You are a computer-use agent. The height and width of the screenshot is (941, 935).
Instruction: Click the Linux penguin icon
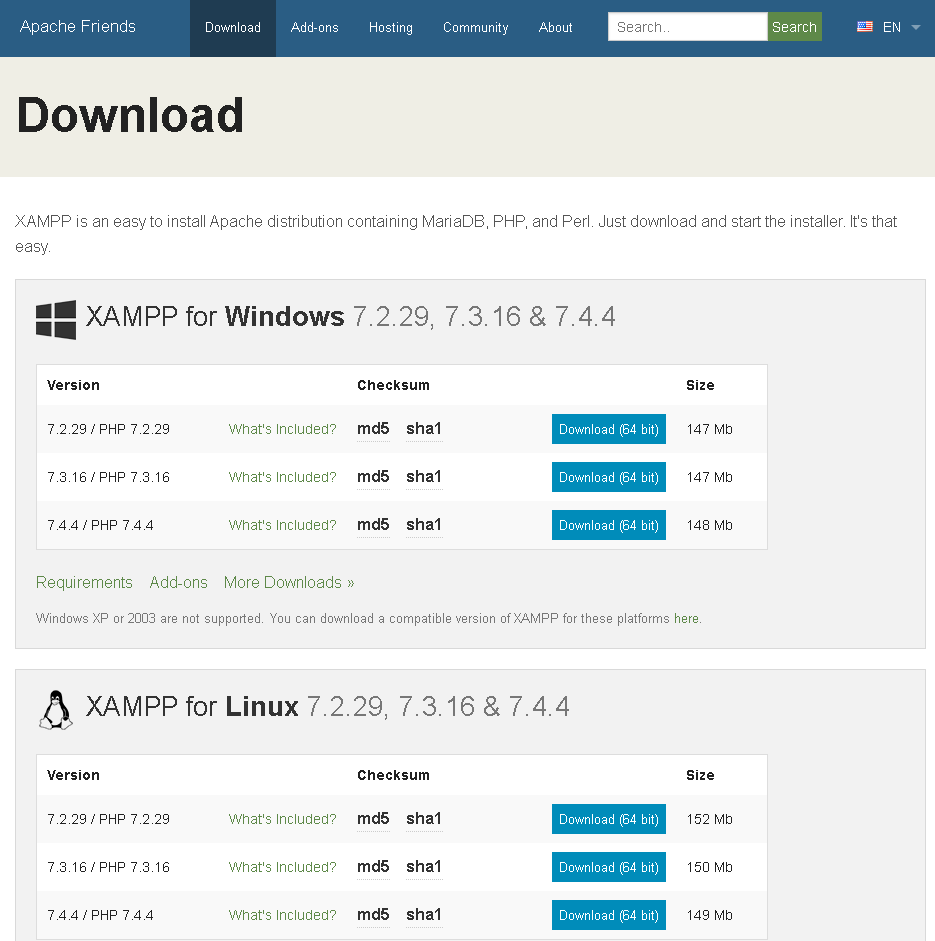pyautogui.click(x=56, y=710)
